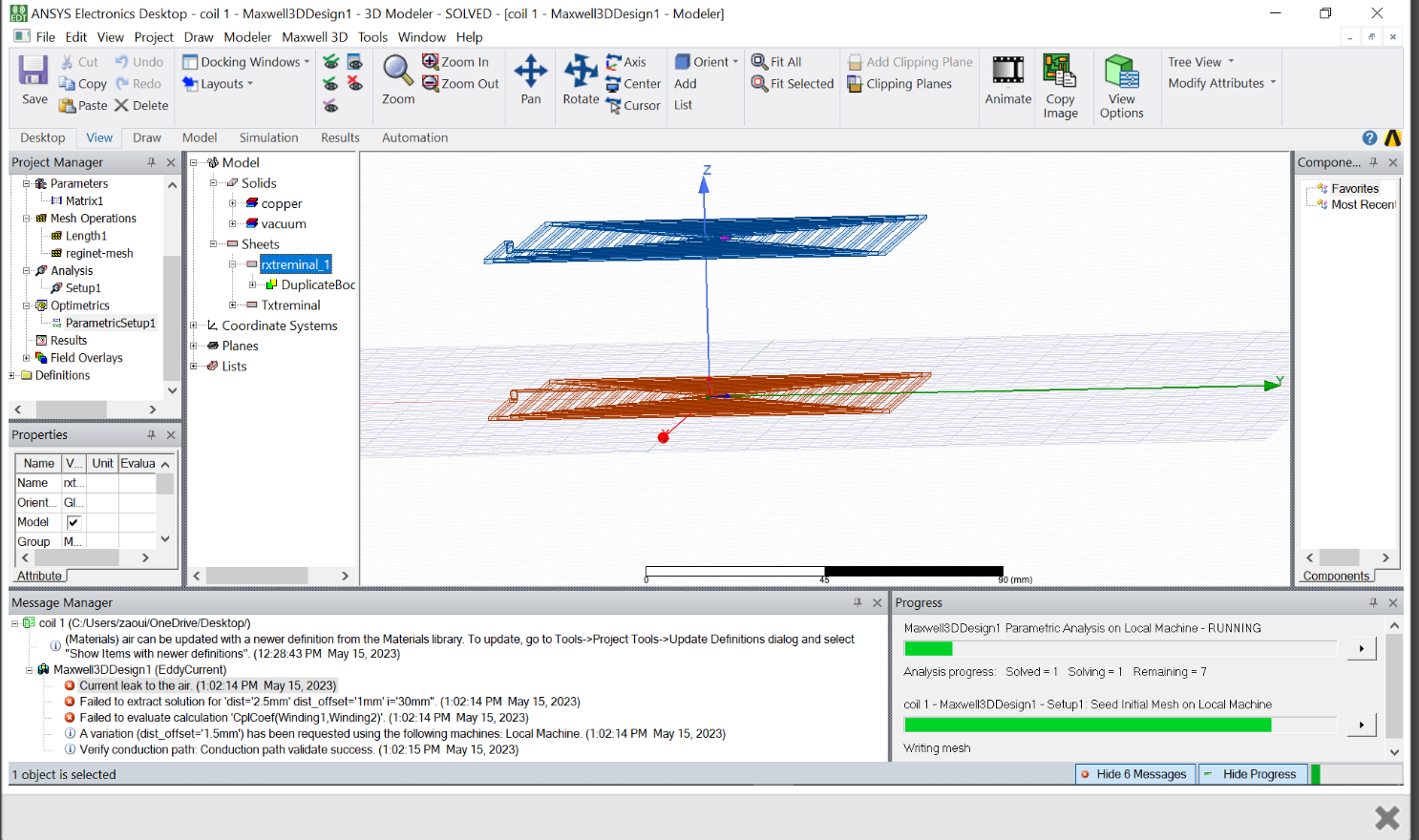Image resolution: width=1419 pixels, height=840 pixels.
Task: Select the Zoom magnifier tool
Action: point(397,71)
